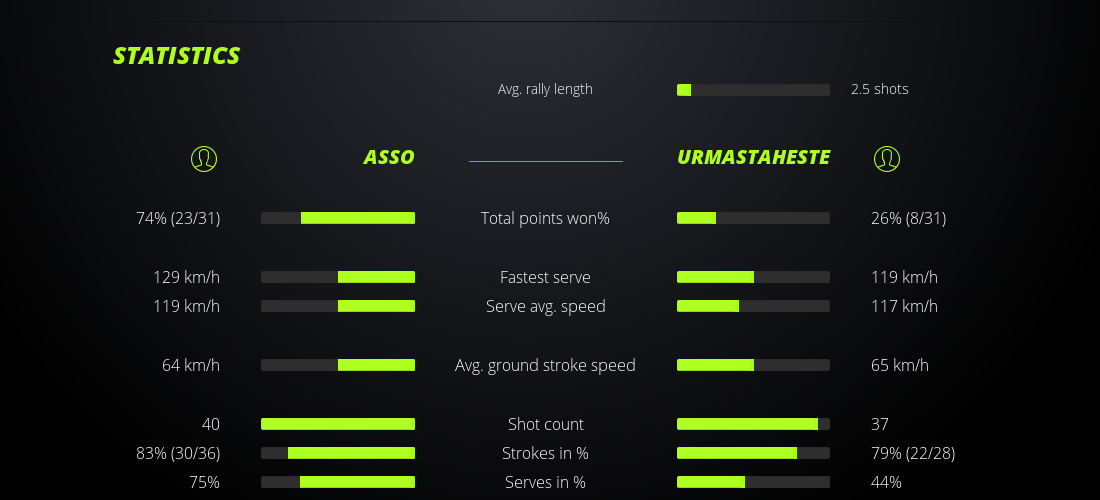
Task: Click the Shot count label
Action: [x=545, y=424]
